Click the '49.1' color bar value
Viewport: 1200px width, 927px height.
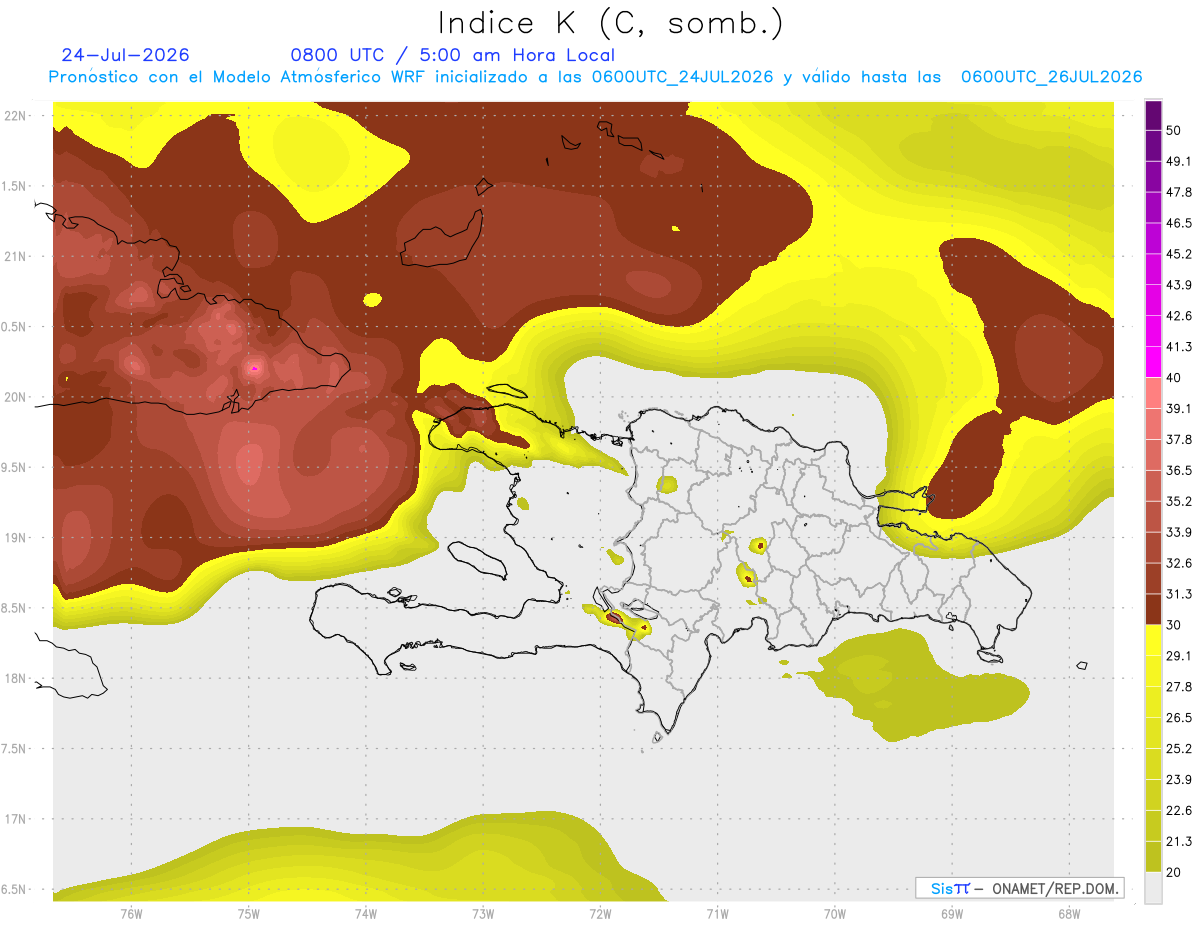tap(1179, 161)
